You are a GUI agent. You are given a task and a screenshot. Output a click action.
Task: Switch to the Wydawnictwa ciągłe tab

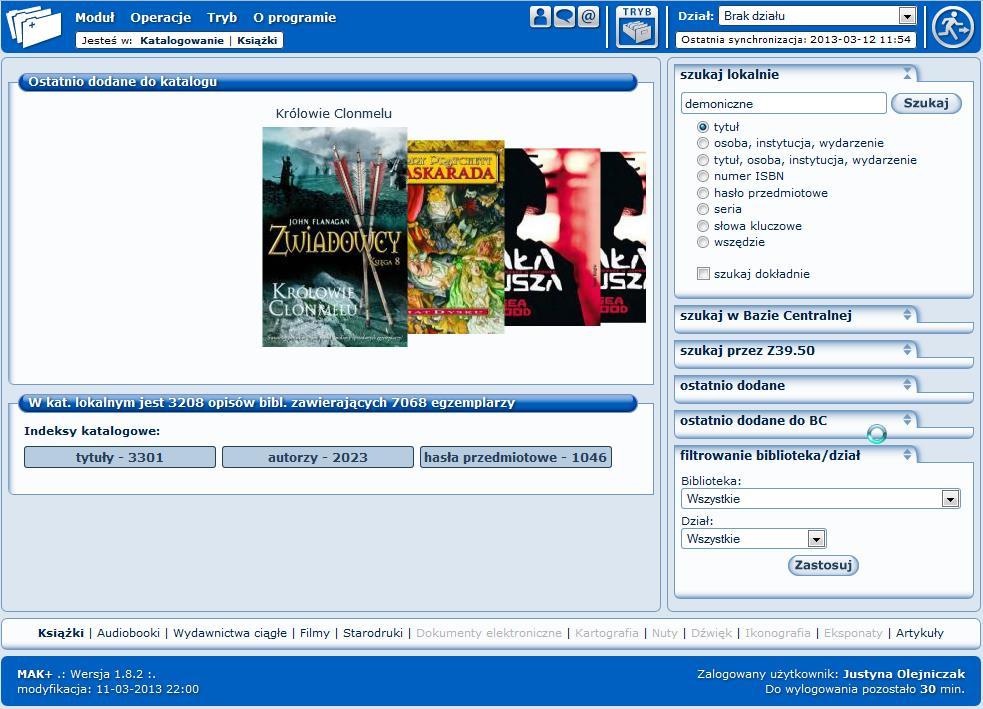(x=229, y=633)
